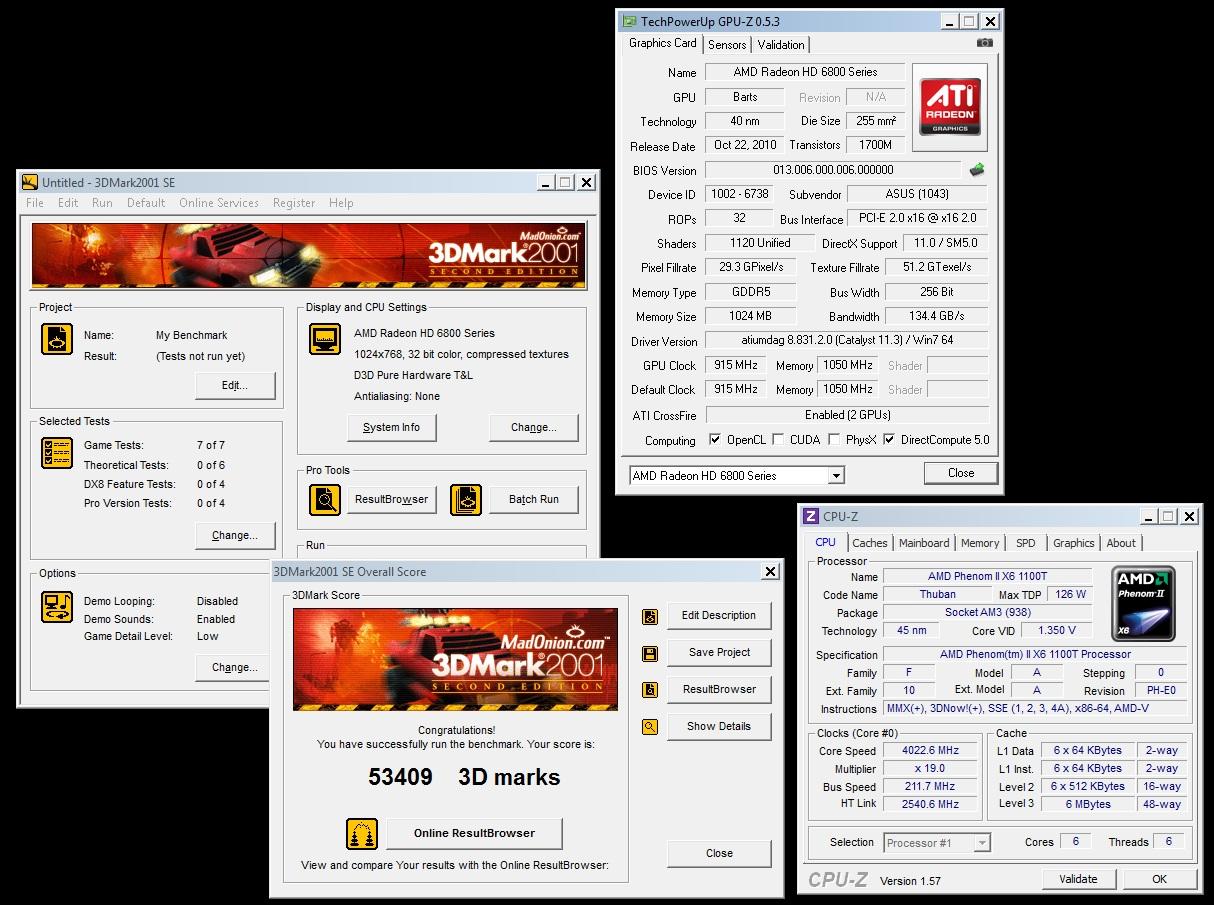Click the ResultBrowser magnifier icon in Pro Tools
The image size is (1214, 905).
325,499
